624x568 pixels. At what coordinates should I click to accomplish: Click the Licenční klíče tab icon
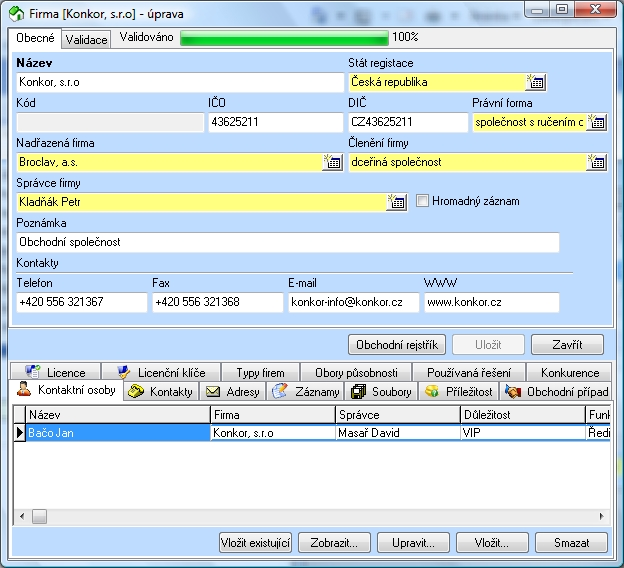124,372
